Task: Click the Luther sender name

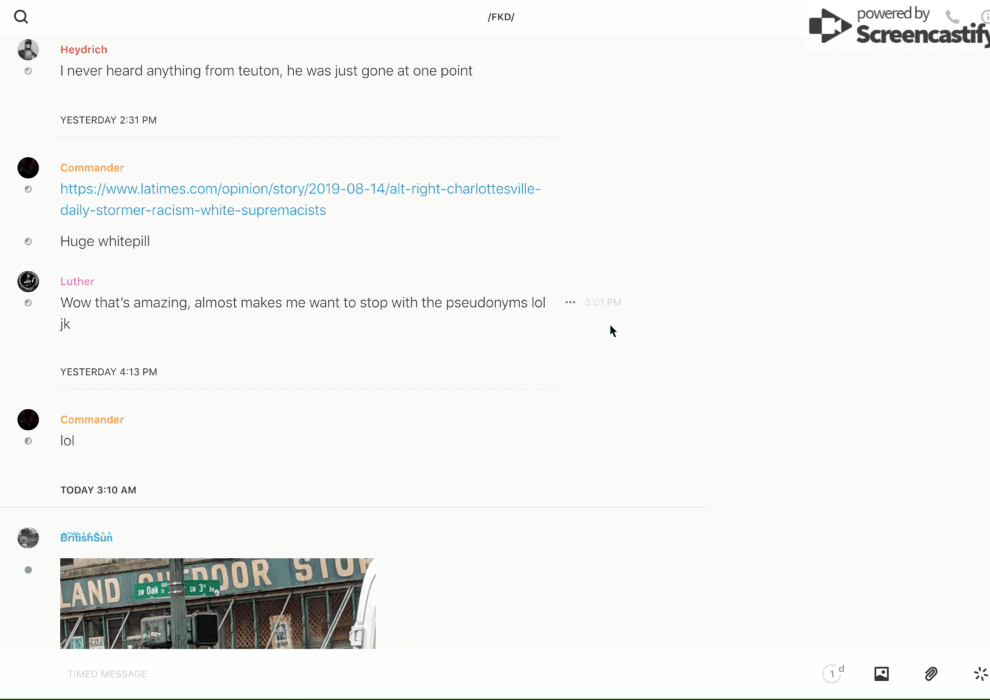Action: pyautogui.click(x=77, y=281)
